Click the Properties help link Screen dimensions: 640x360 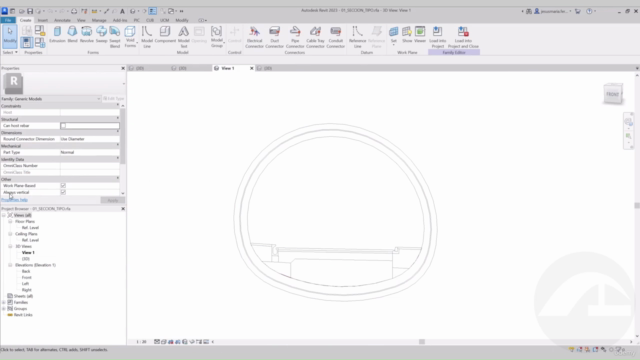pos(14,200)
